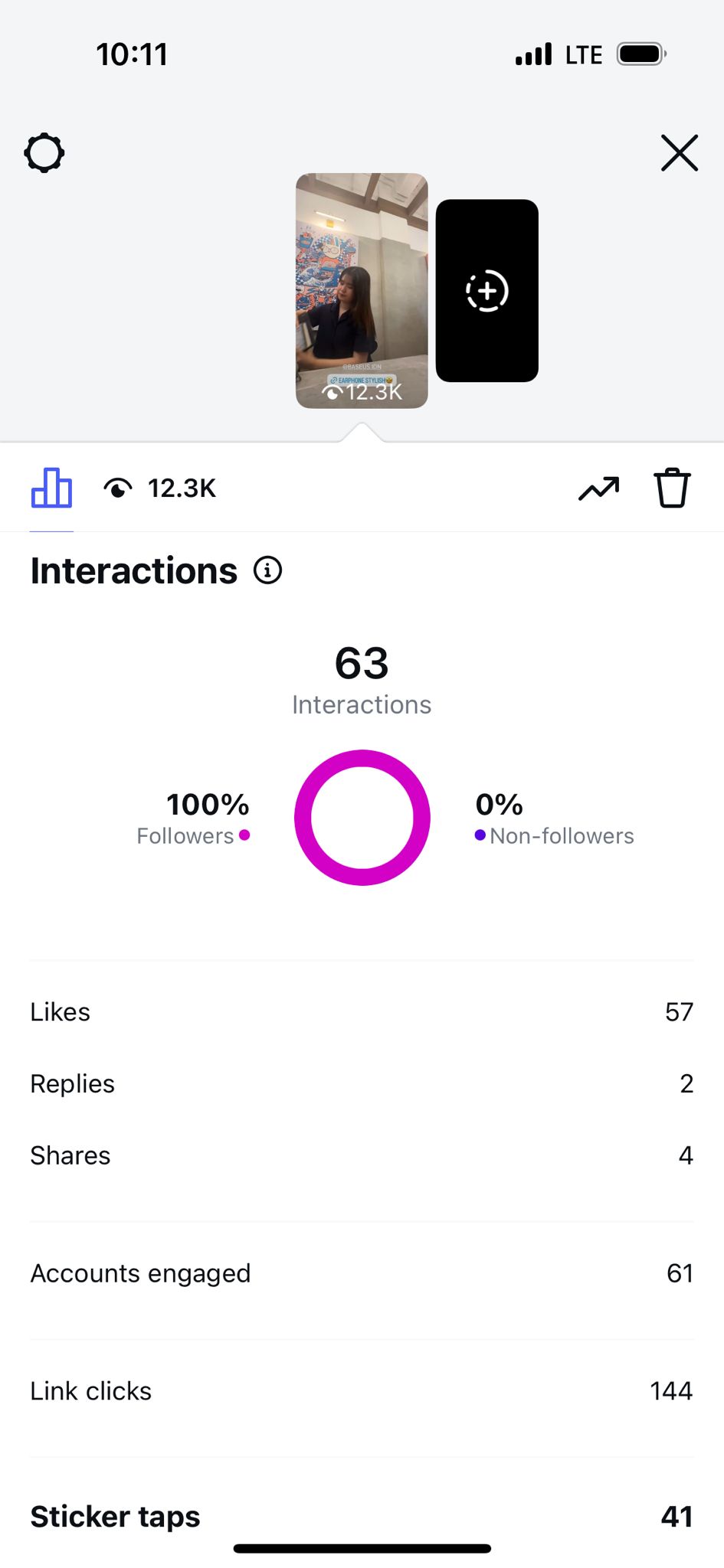Close the story insights view
The image size is (724, 1568).
(x=680, y=153)
